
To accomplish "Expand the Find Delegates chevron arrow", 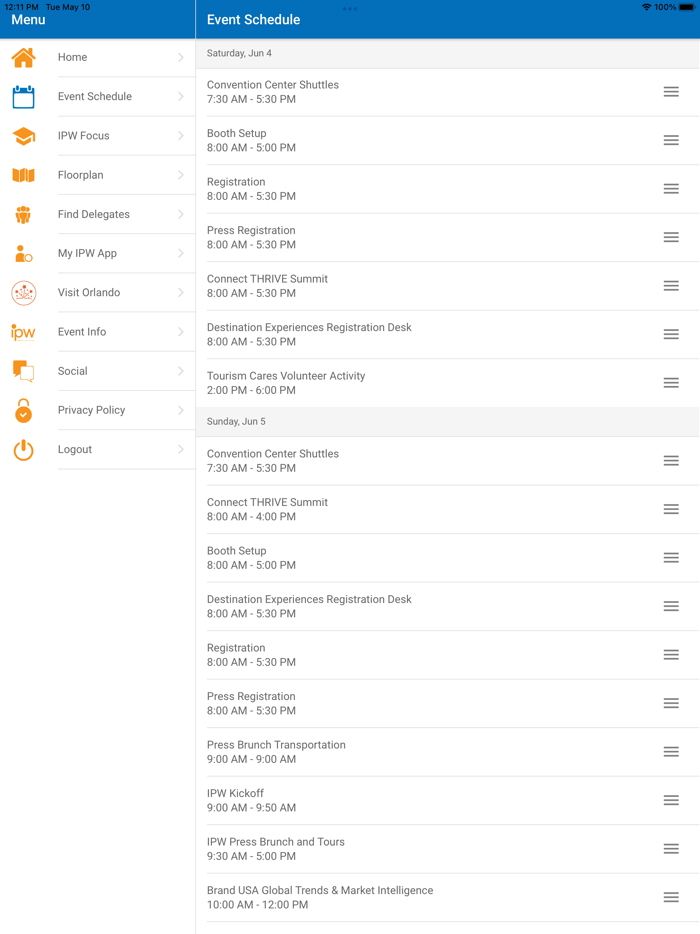I will click(180, 214).
